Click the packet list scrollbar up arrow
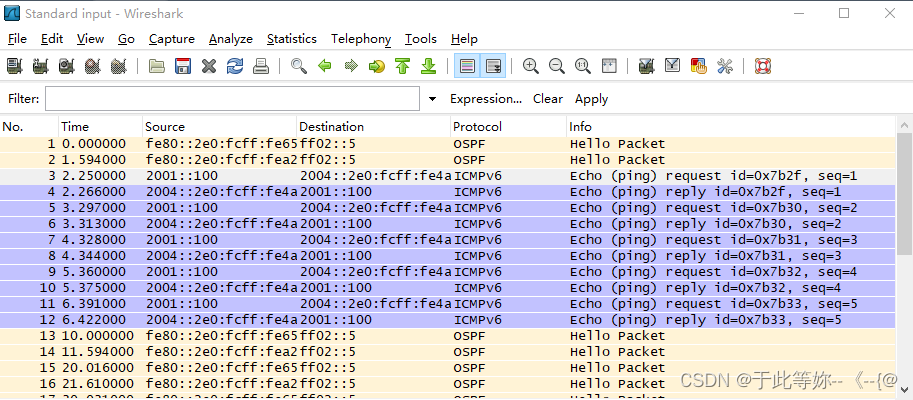This screenshot has height=400, width=913. pos(904,125)
